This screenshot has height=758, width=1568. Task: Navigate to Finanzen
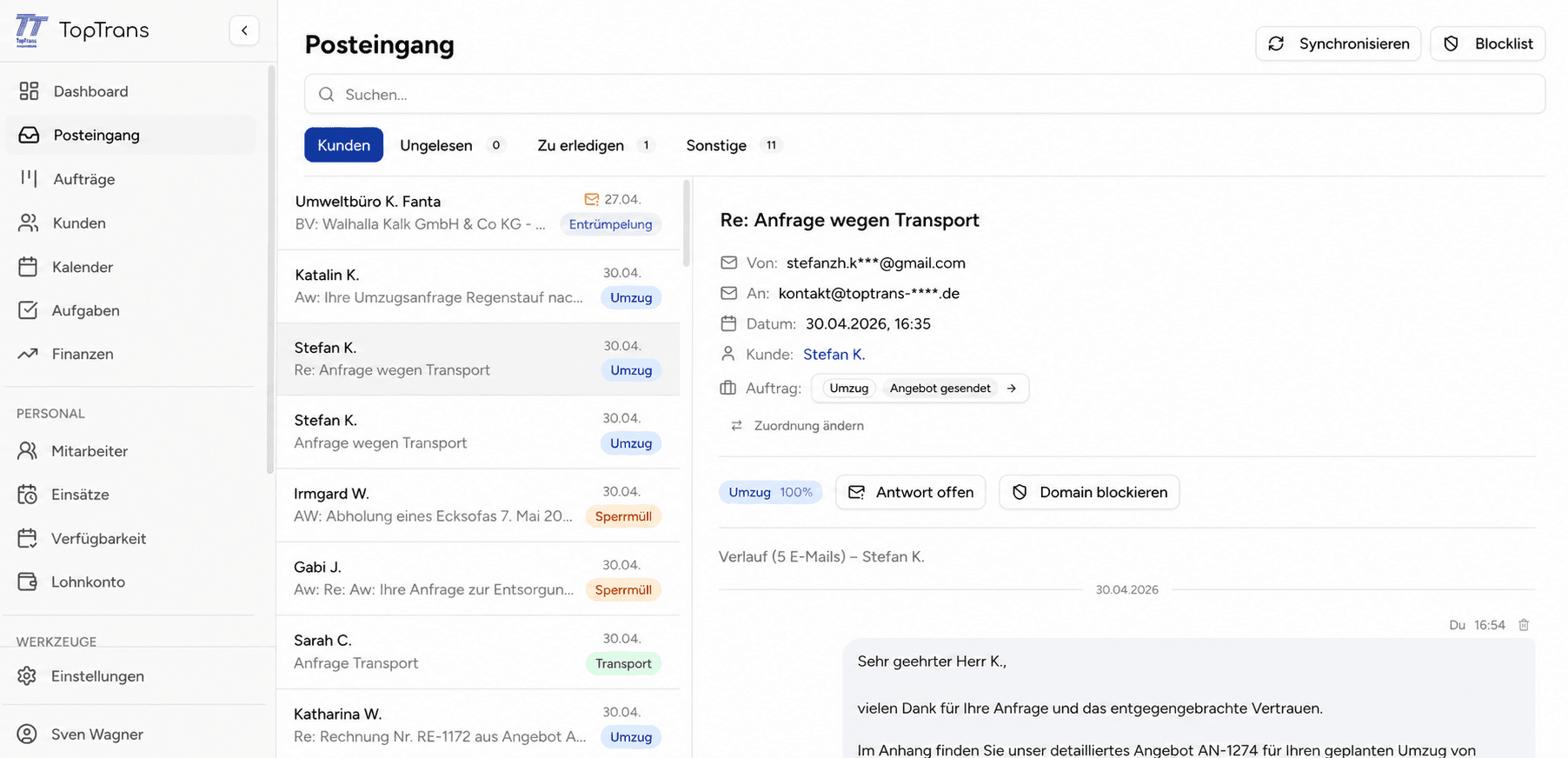(130, 354)
